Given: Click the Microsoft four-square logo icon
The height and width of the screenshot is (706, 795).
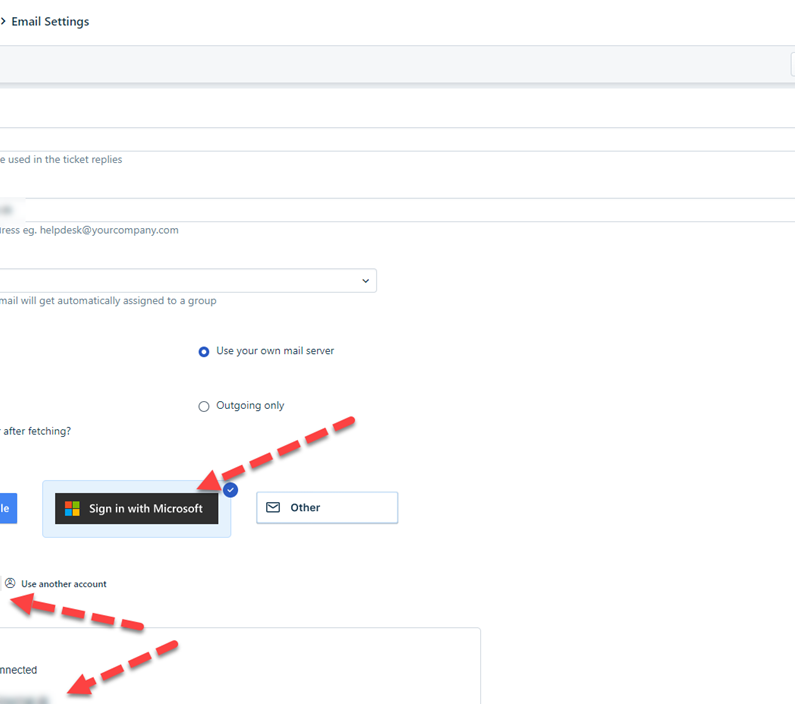Looking at the screenshot, I should tap(73, 509).
